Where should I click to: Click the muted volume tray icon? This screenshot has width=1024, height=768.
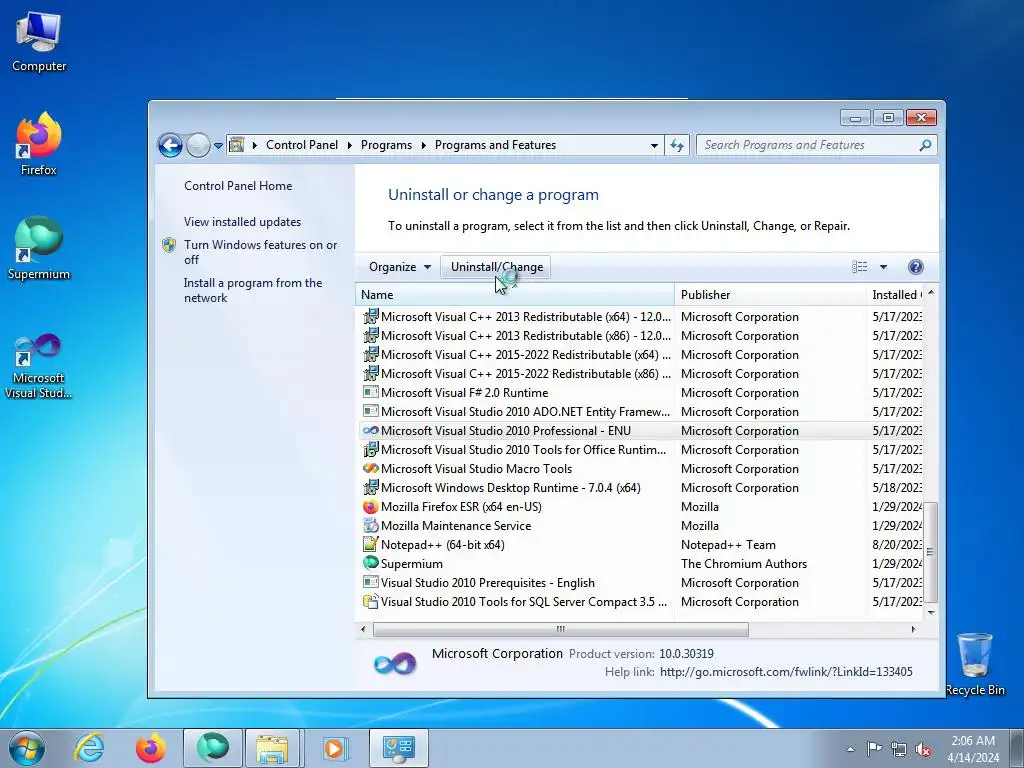(923, 749)
